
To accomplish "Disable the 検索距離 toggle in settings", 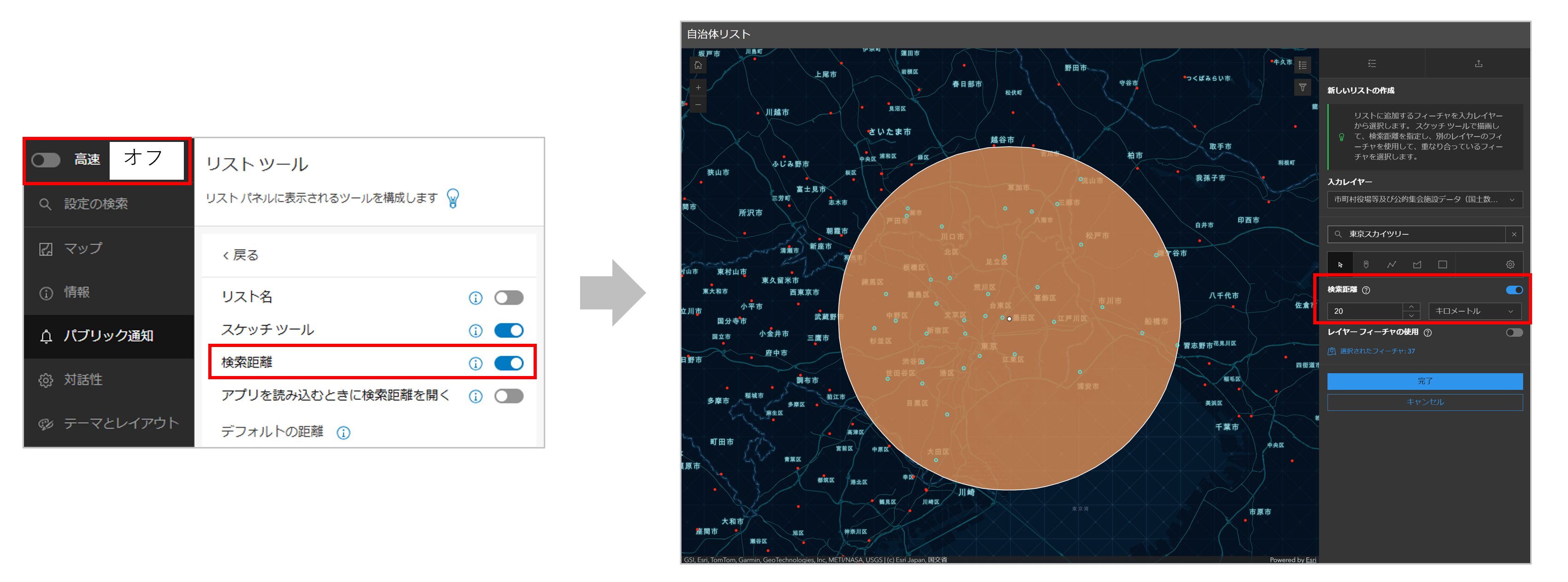I will click(x=509, y=364).
